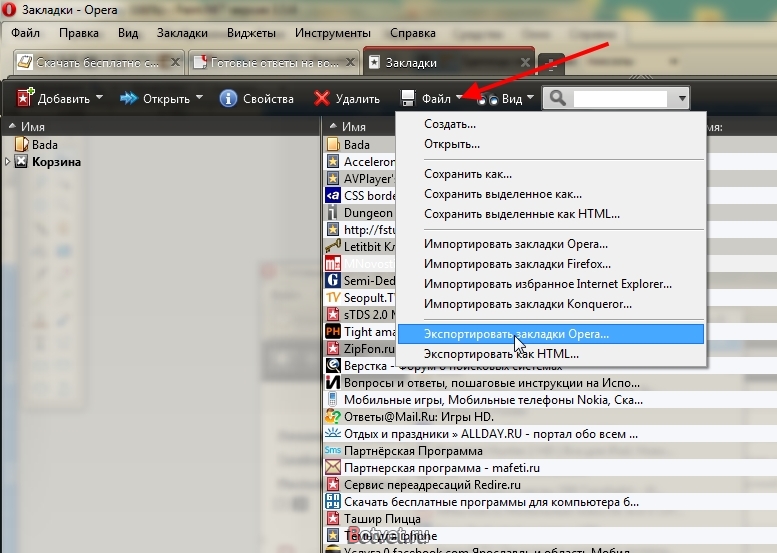The height and width of the screenshot is (553, 777).
Task: Select the Bada folder icon in left tree
Action: click(x=22, y=144)
